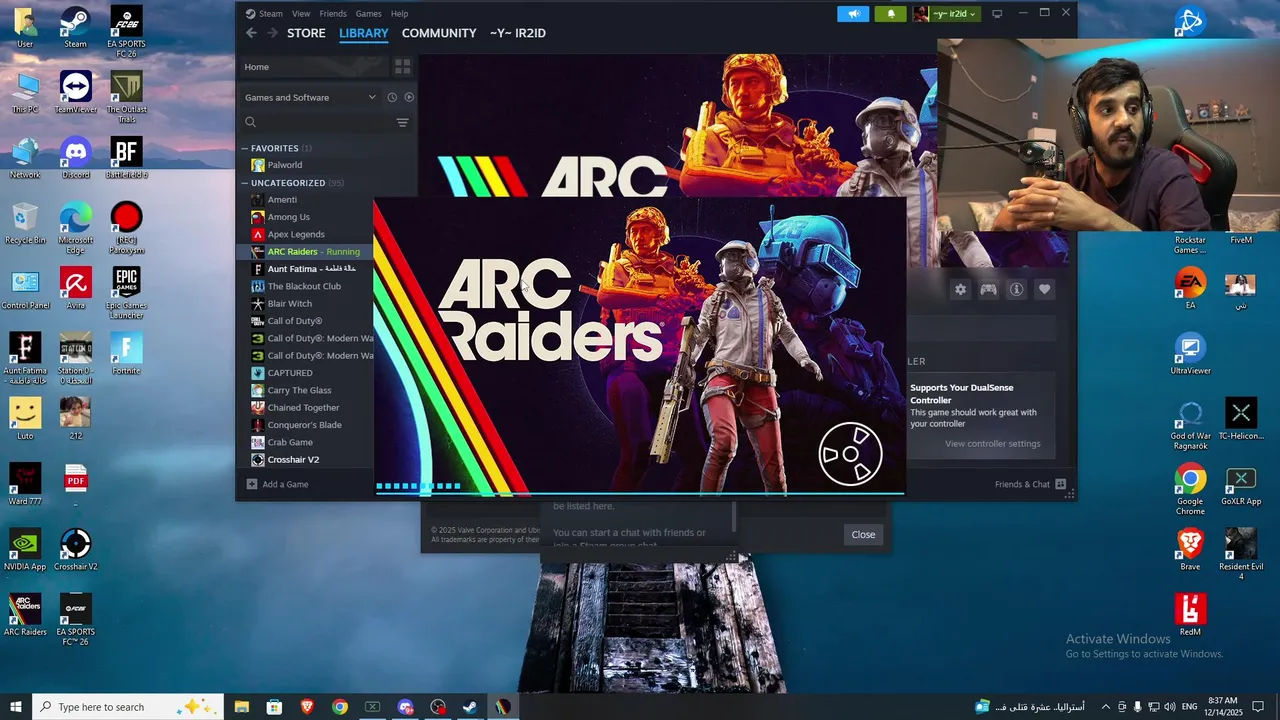
Task: Select the Rockstar Games desktop icon
Action: tap(1190, 244)
